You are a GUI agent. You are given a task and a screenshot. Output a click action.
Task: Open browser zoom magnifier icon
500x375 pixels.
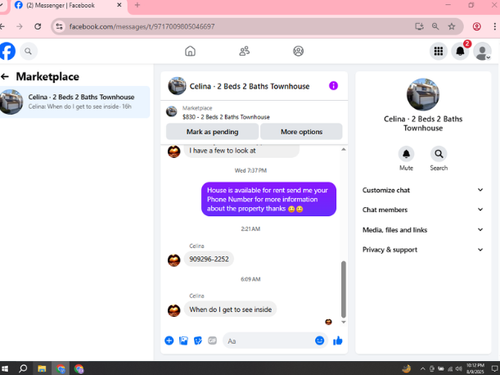pyautogui.click(x=435, y=26)
